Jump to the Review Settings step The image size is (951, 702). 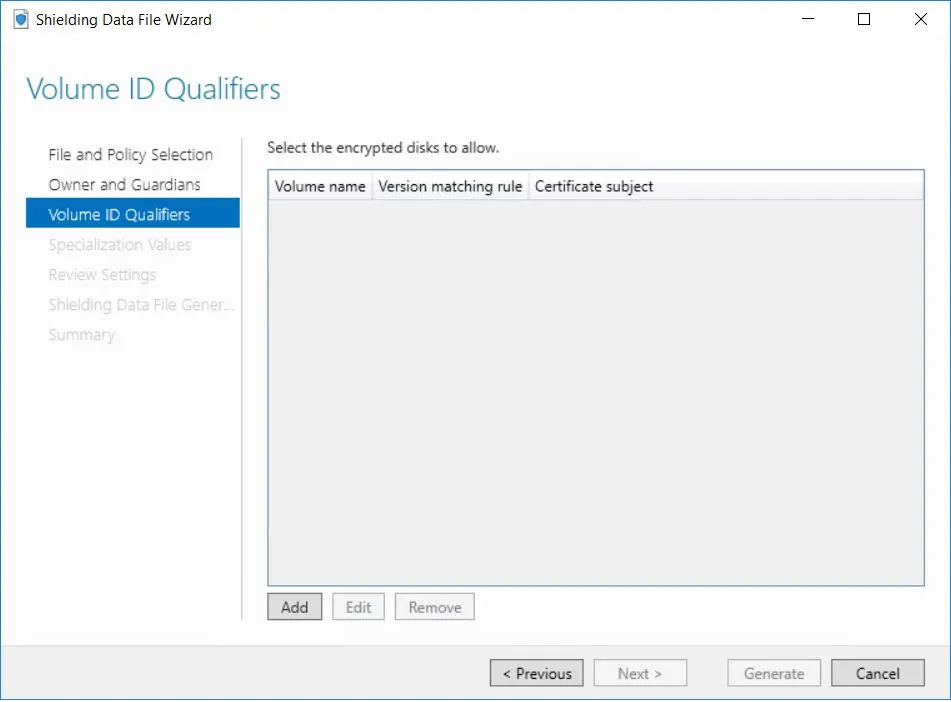pyautogui.click(x=102, y=275)
